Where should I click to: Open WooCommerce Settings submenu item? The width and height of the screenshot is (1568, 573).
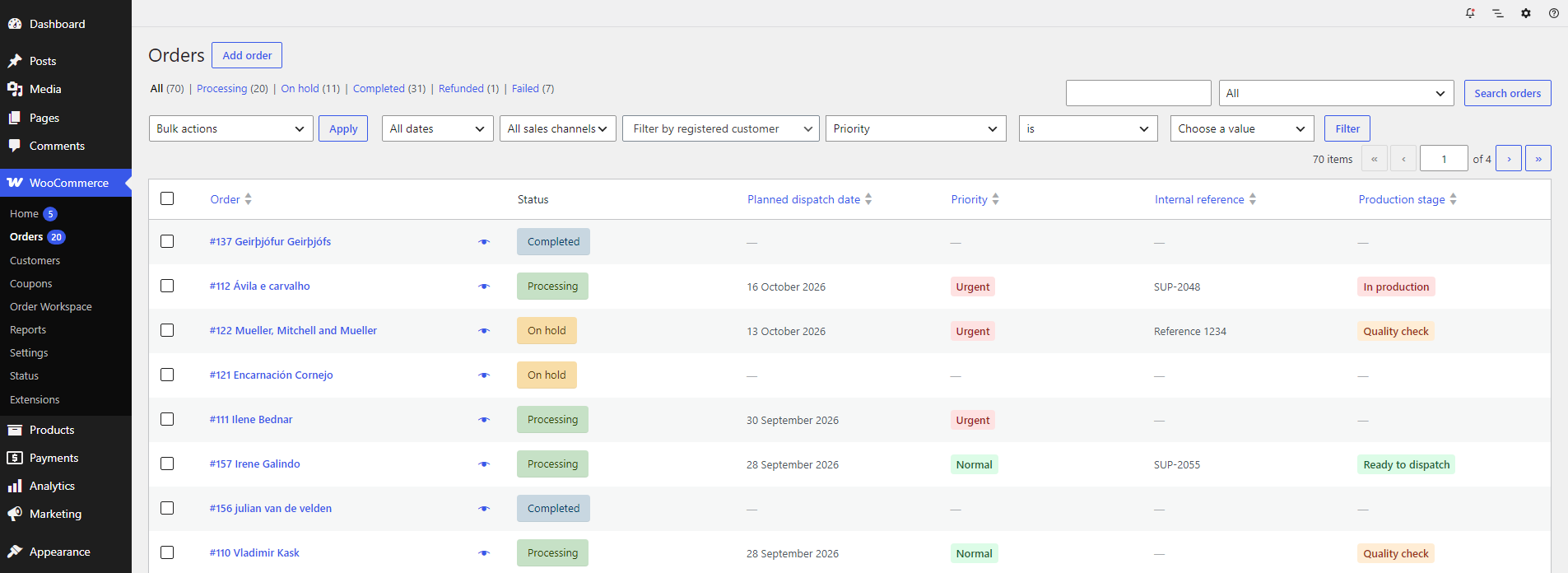[x=29, y=352]
